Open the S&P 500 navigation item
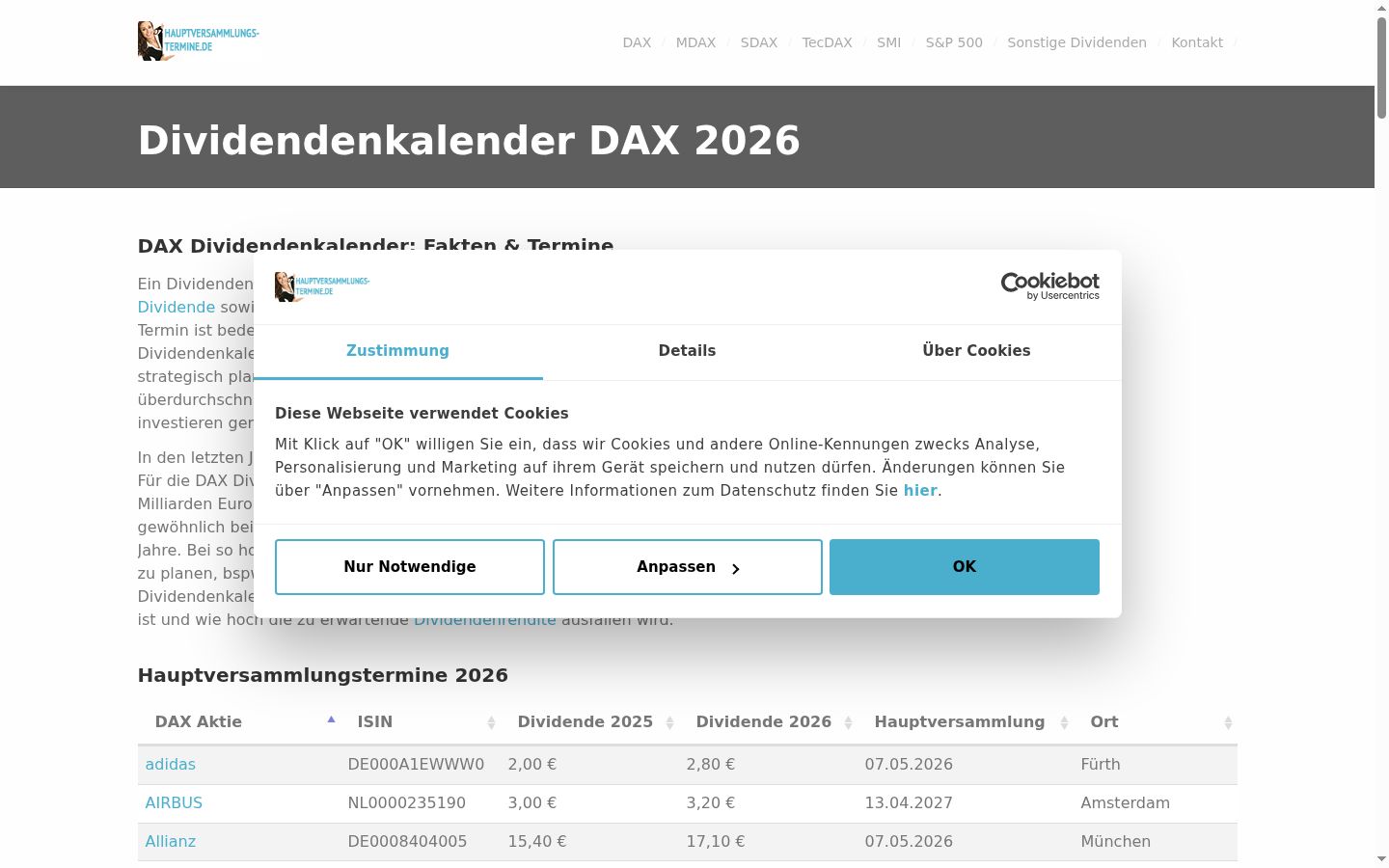The height and width of the screenshot is (868, 1389). coord(954,42)
